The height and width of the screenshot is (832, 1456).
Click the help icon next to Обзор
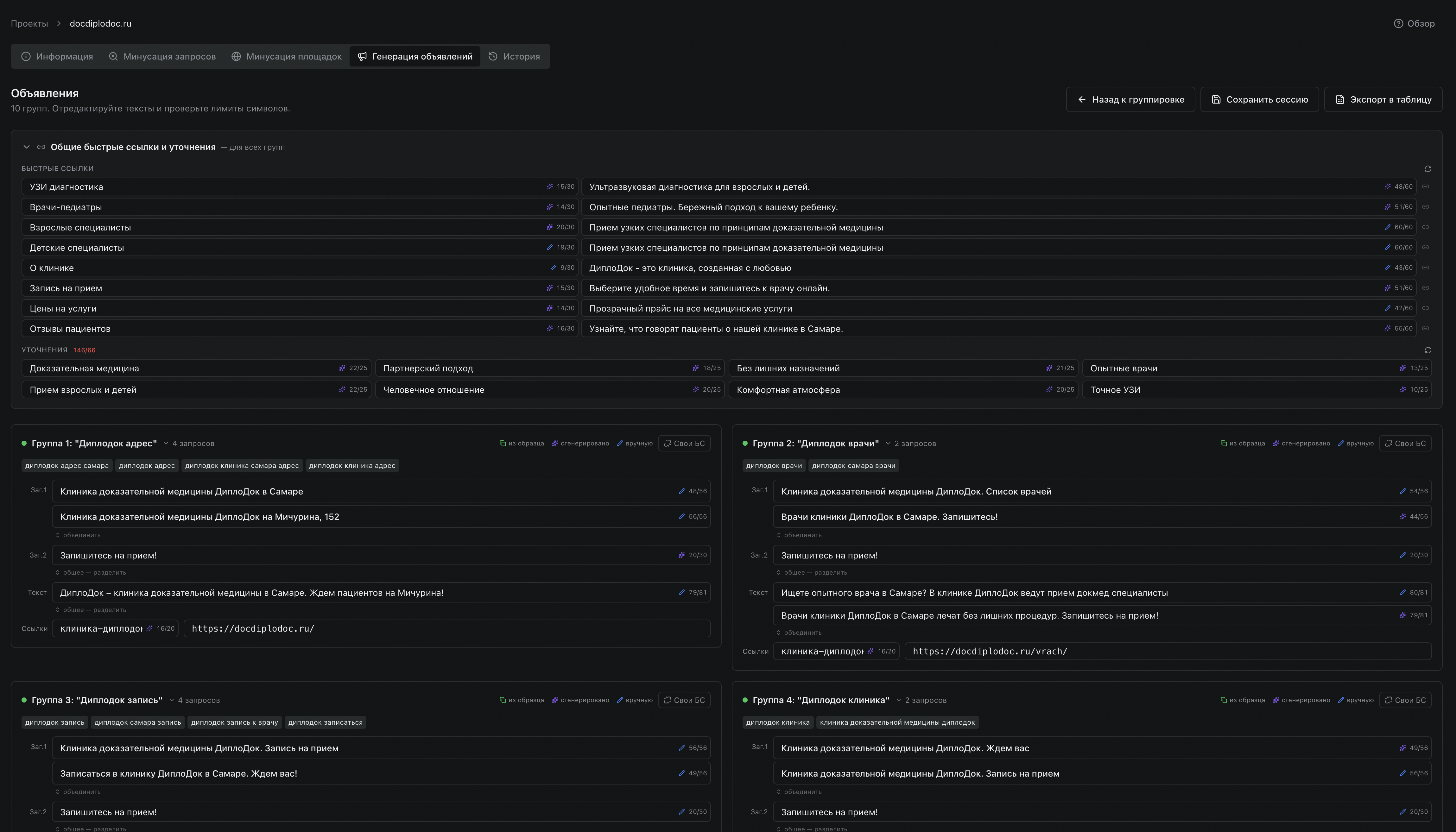tap(1398, 23)
